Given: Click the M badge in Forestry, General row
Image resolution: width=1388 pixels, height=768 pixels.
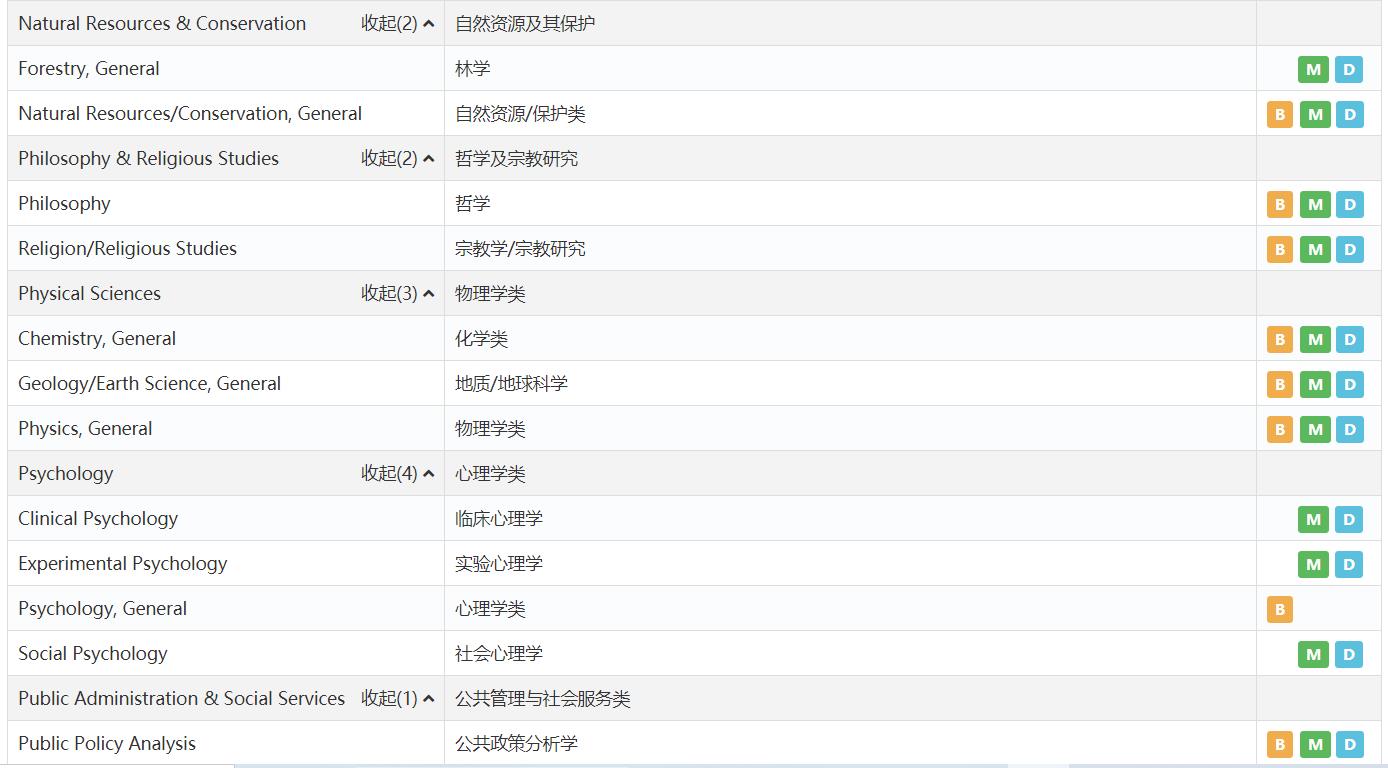Looking at the screenshot, I should coord(1314,69).
